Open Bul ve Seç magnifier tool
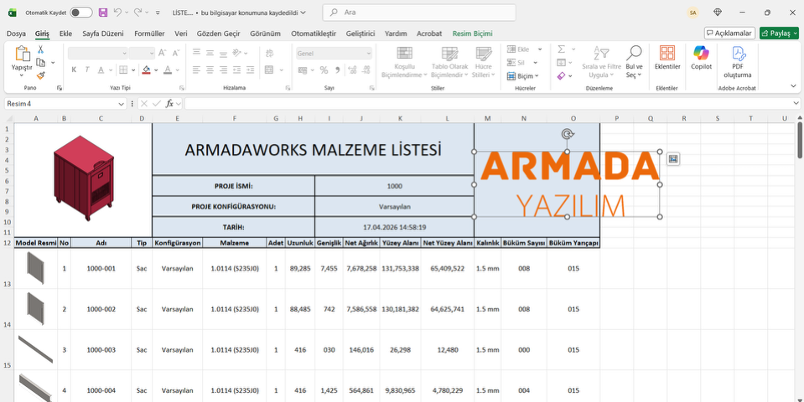 coord(634,52)
